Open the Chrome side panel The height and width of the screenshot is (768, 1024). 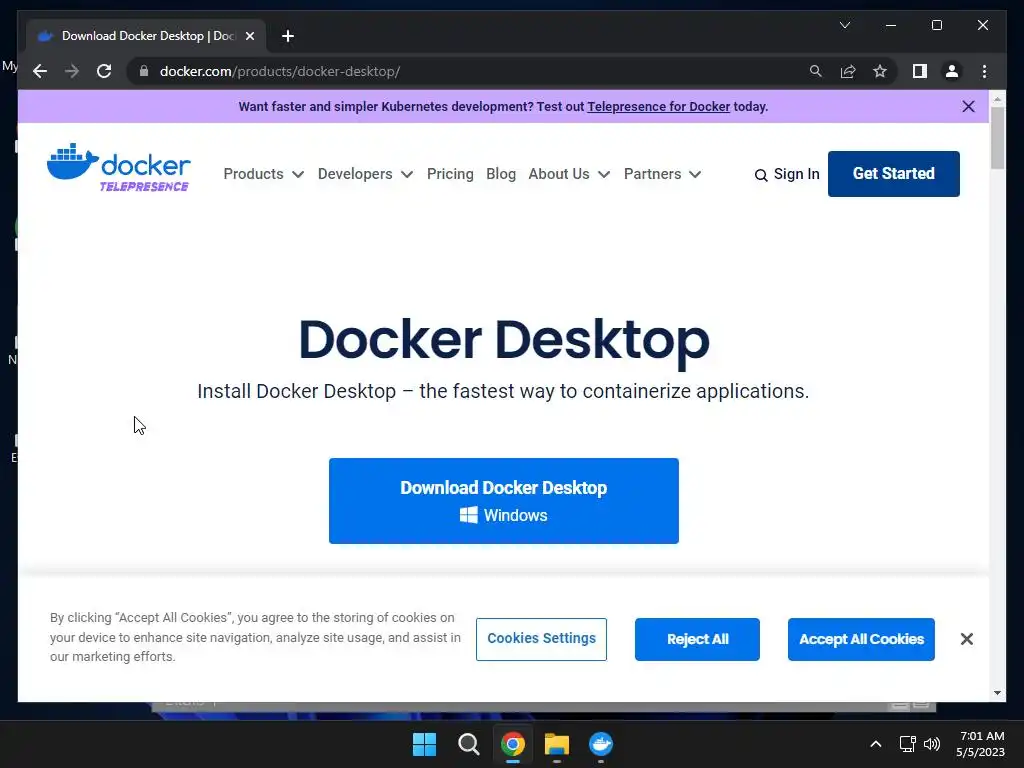[920, 71]
